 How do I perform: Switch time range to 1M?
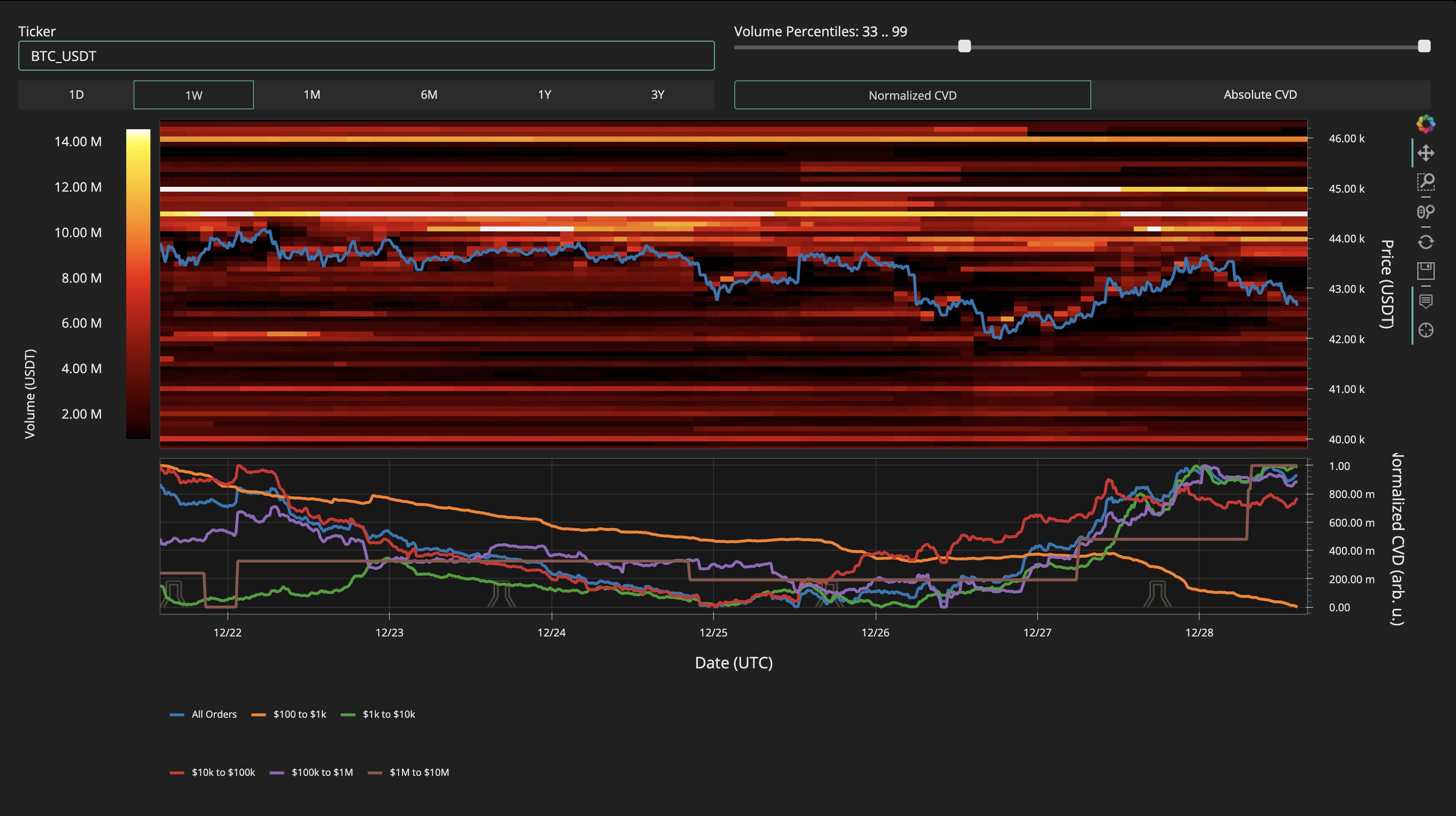[x=312, y=94]
